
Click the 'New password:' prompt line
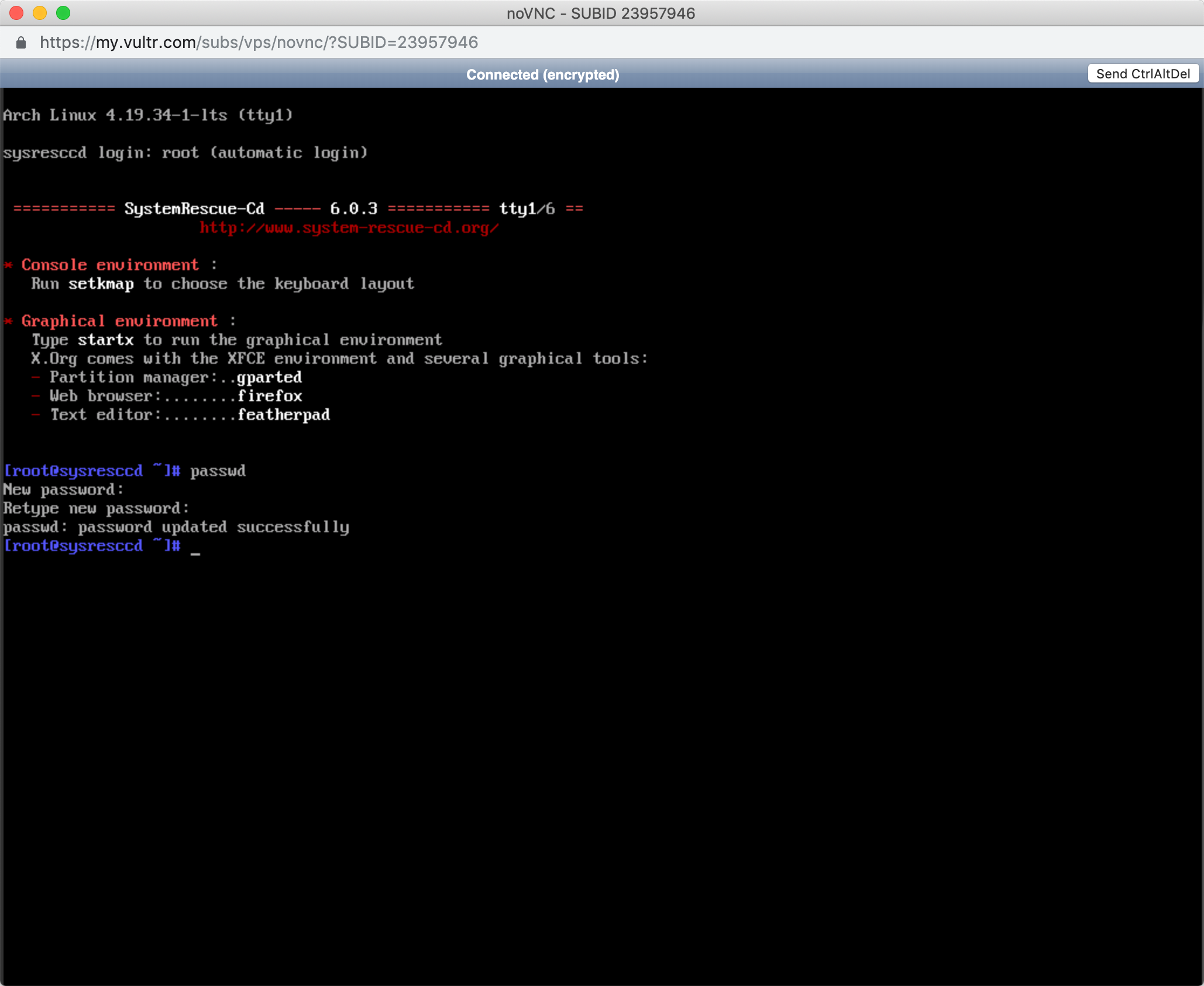pos(64,489)
